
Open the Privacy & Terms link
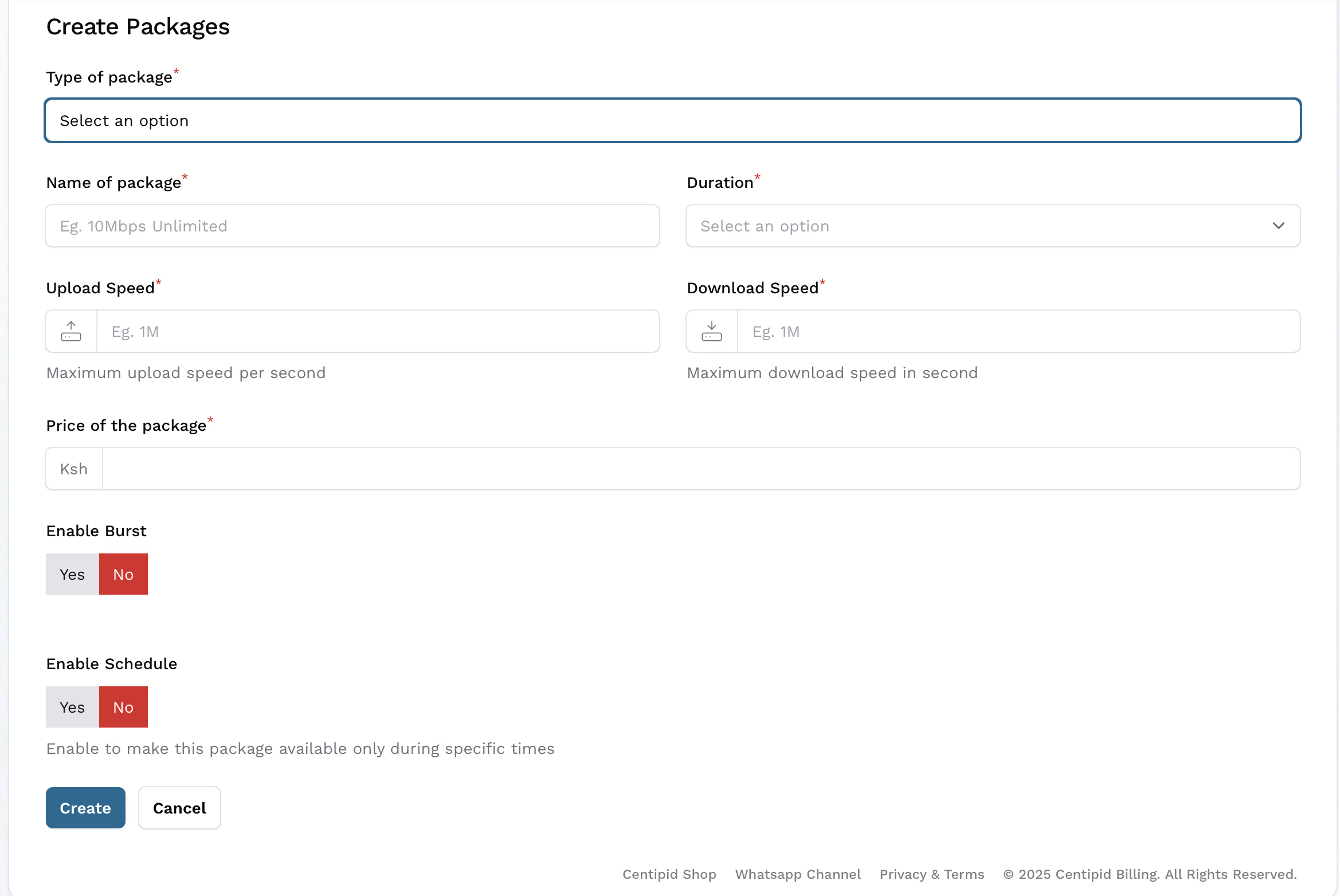(931, 874)
